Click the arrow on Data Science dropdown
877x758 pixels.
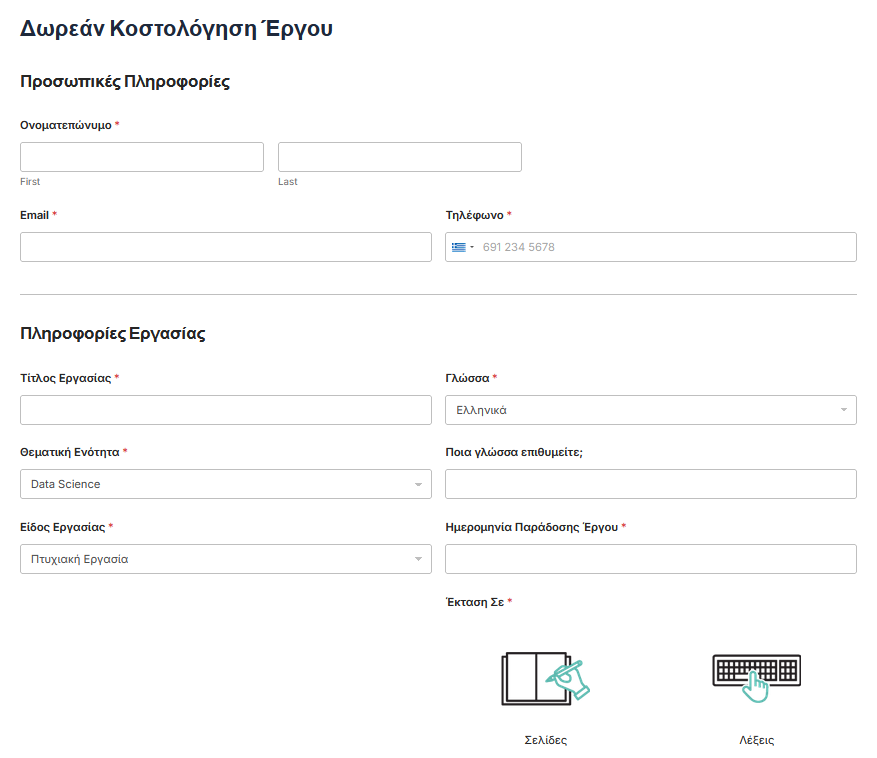pos(418,485)
